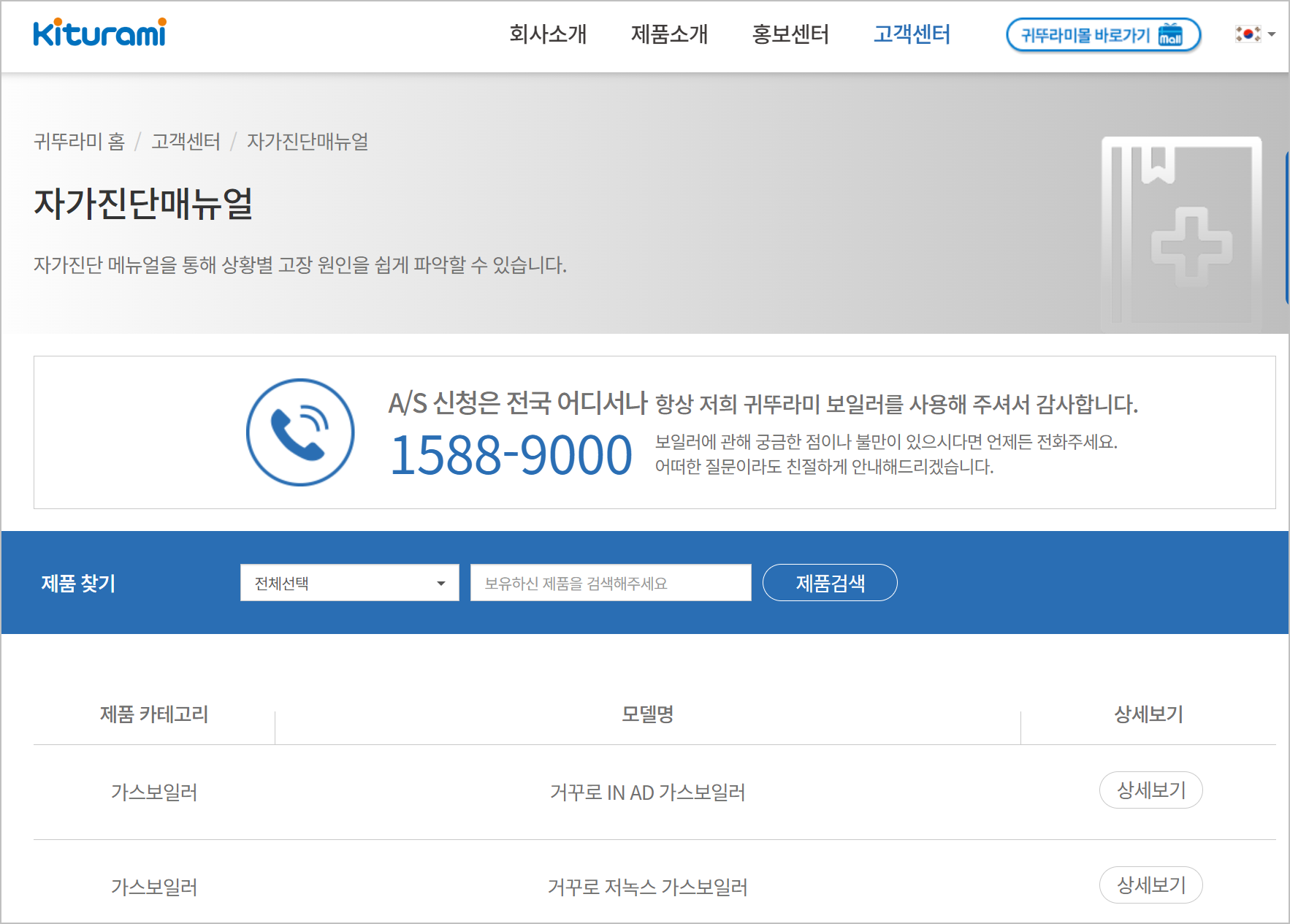The height and width of the screenshot is (924, 1290).
Task: Click the 제품 찾기 label
Action: [x=78, y=584]
